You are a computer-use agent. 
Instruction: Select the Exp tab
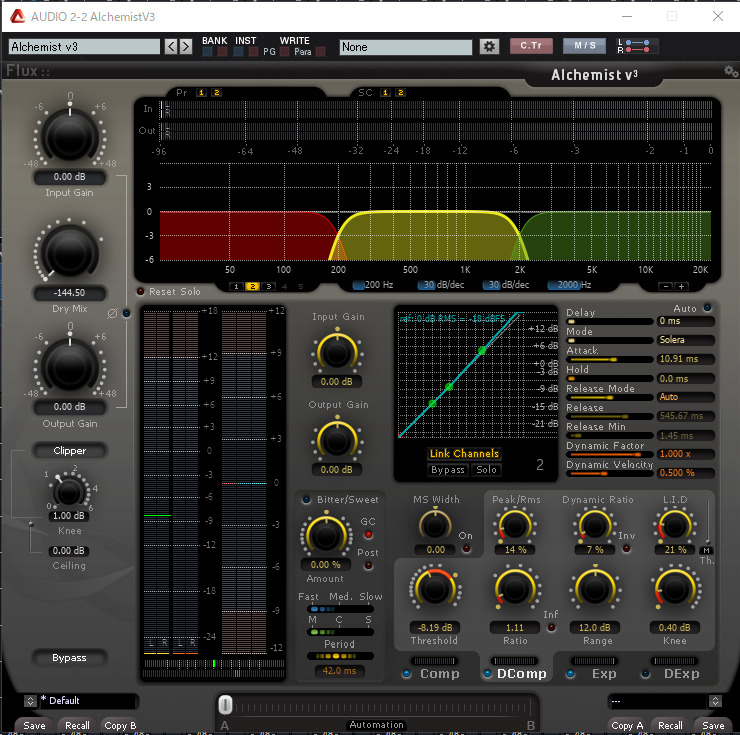coord(604,674)
